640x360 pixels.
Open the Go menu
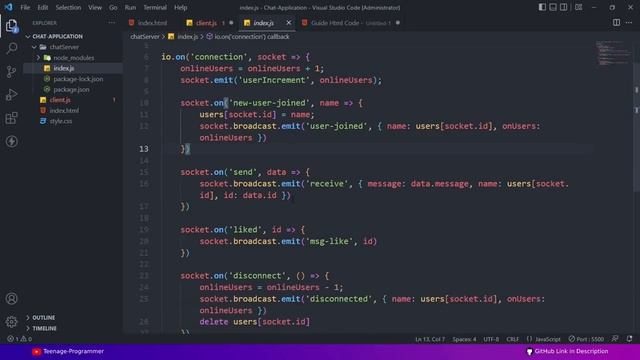pyautogui.click(x=113, y=7)
